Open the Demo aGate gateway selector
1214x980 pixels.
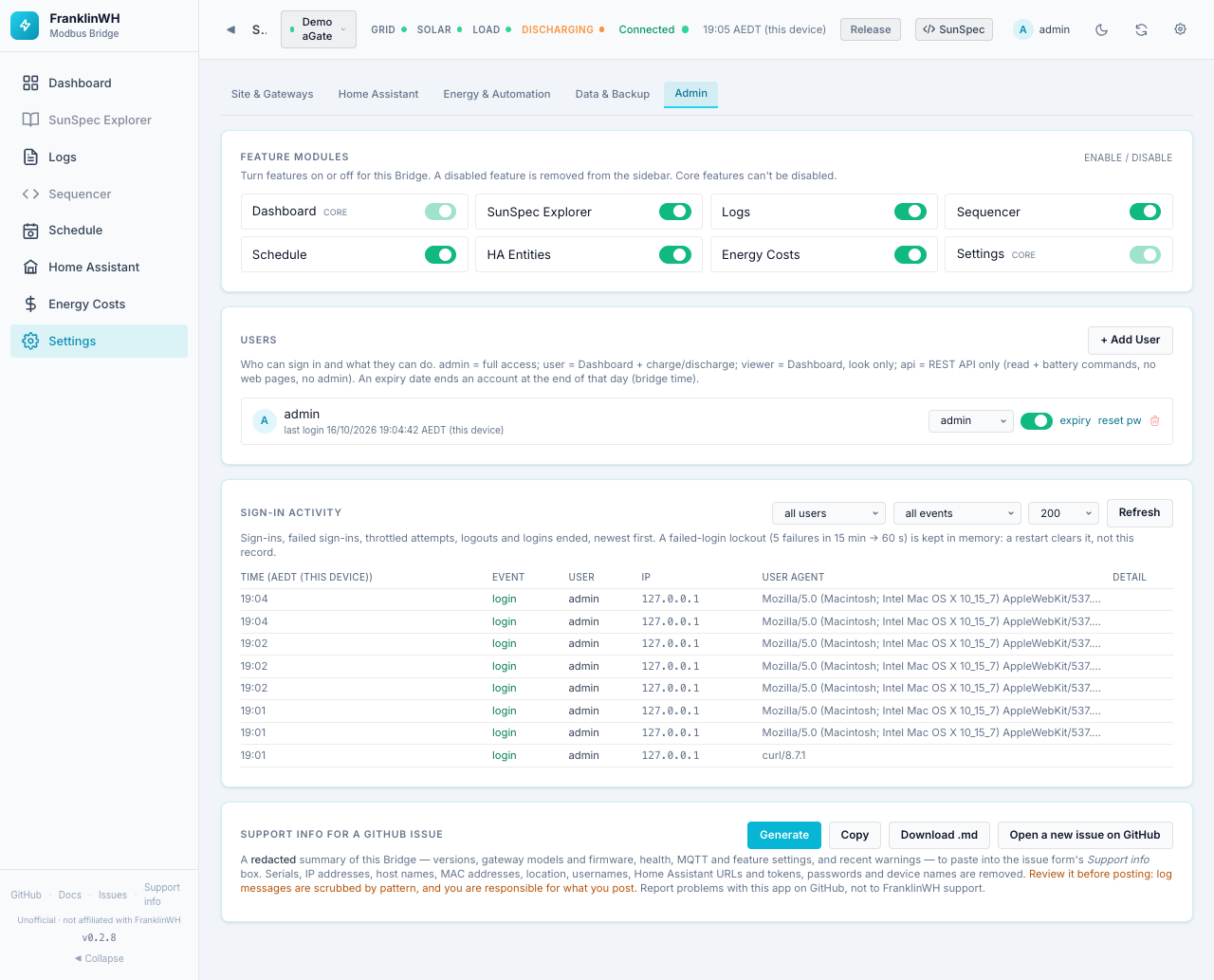tap(319, 29)
